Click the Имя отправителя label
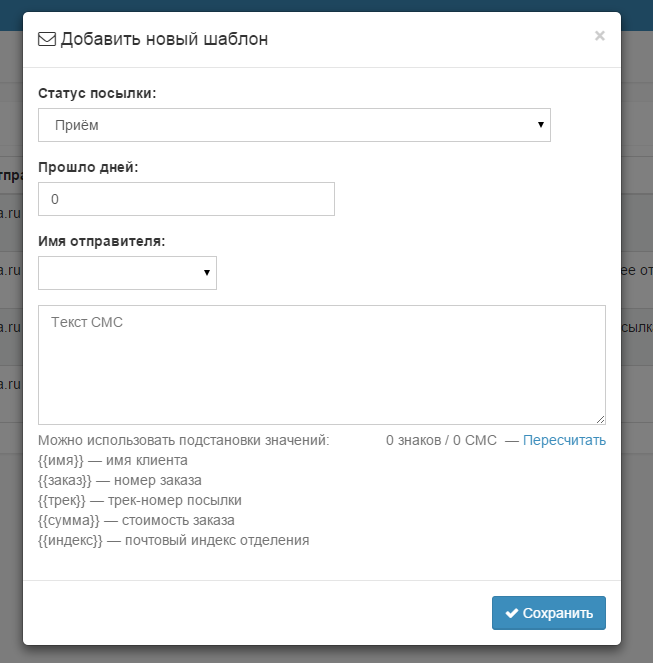 [x=102, y=241]
